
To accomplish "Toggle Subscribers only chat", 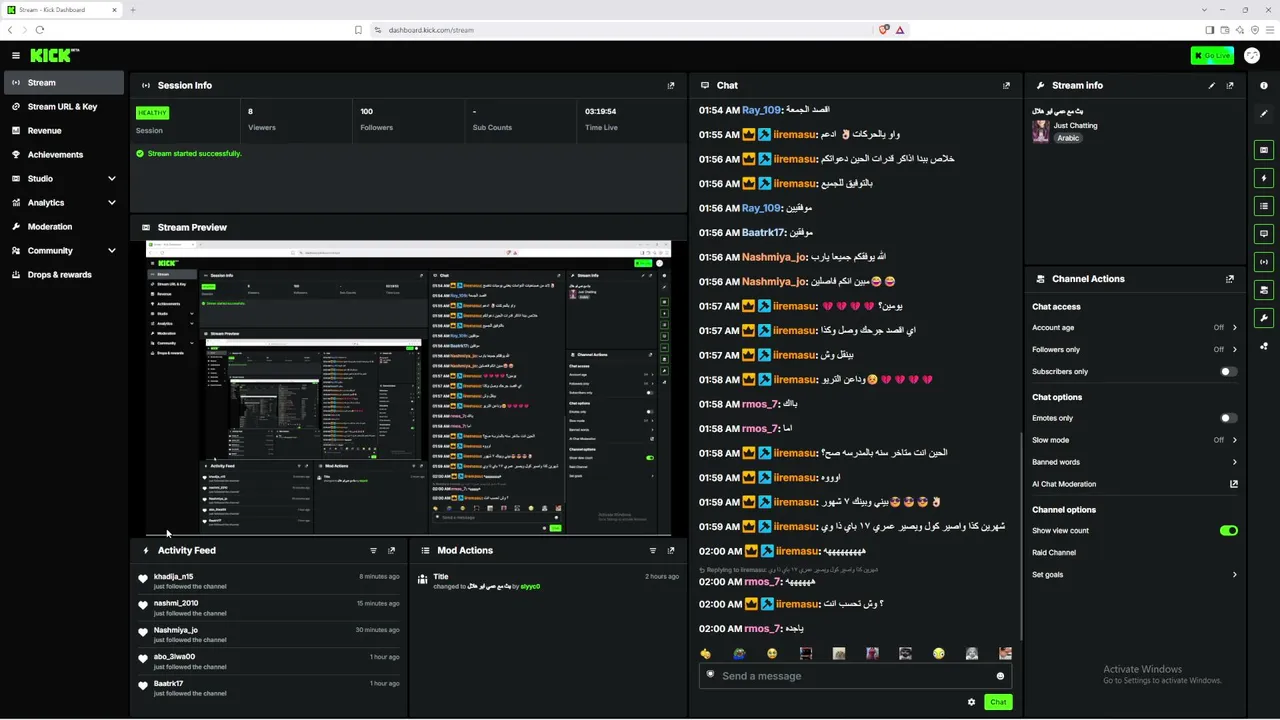I will coord(1229,372).
